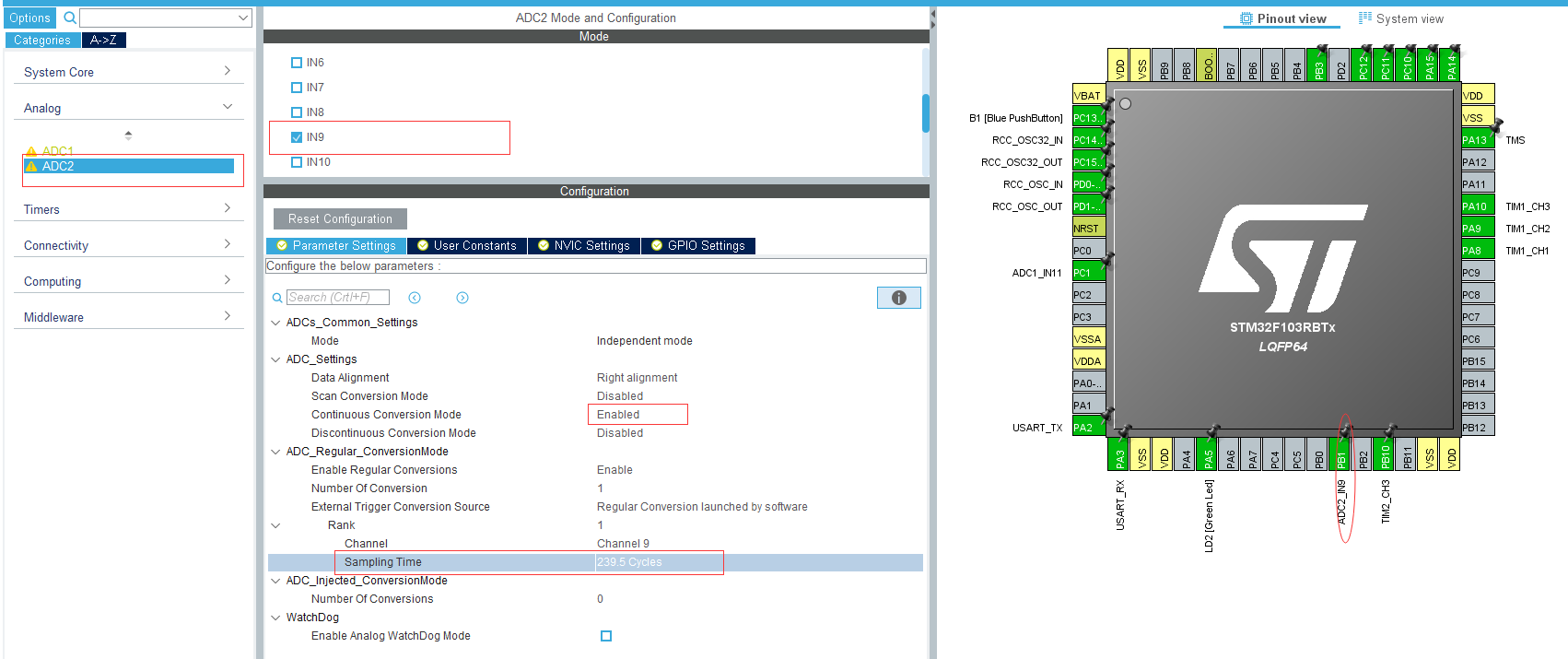Viewport: 1568px width, 659px height.
Task: Click the PB10 TIM2_CH3 pin
Action: click(1386, 454)
